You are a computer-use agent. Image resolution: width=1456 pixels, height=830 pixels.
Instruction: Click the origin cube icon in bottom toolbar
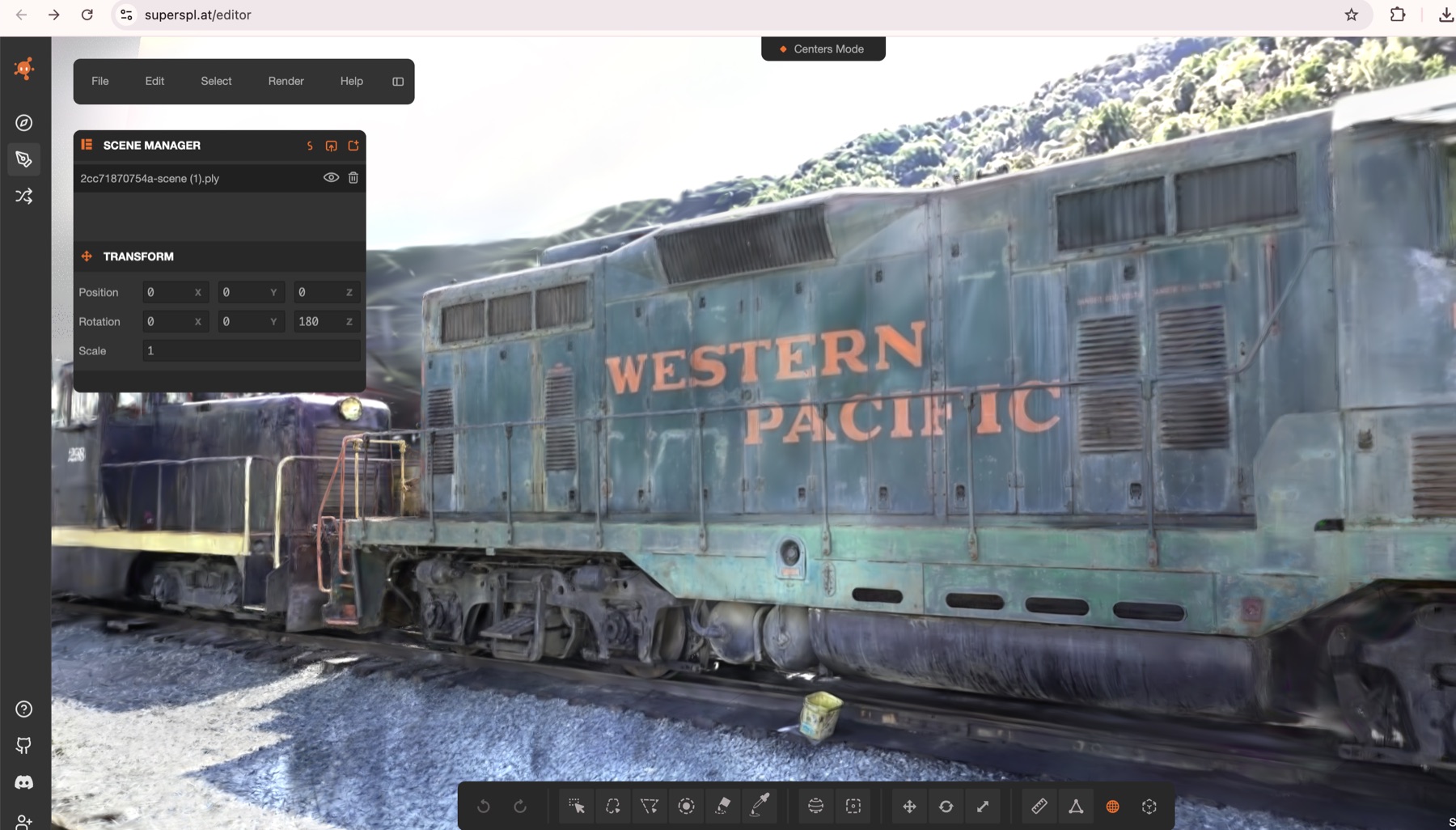click(x=1149, y=807)
